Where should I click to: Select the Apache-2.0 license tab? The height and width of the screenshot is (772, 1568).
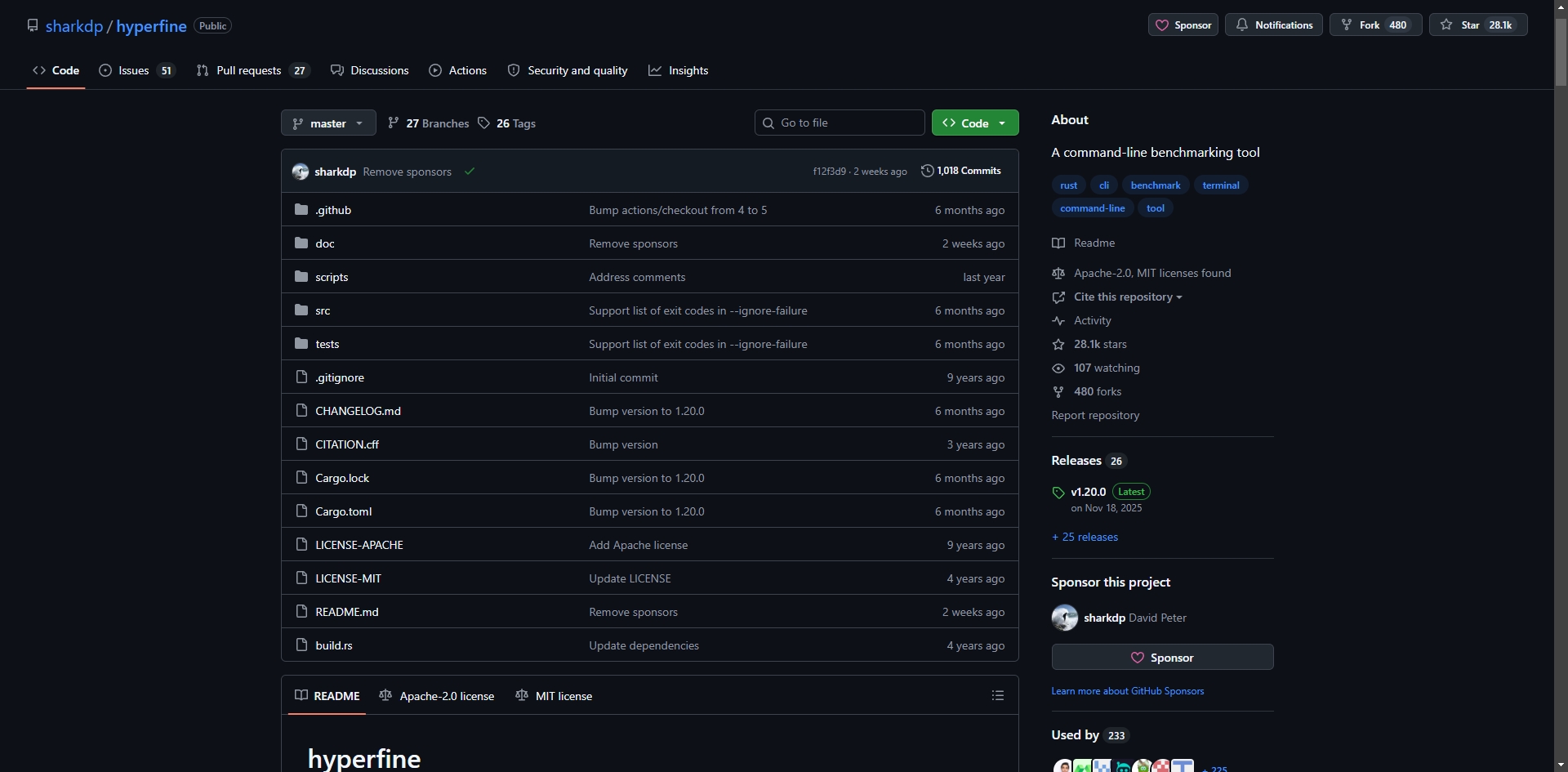437,696
